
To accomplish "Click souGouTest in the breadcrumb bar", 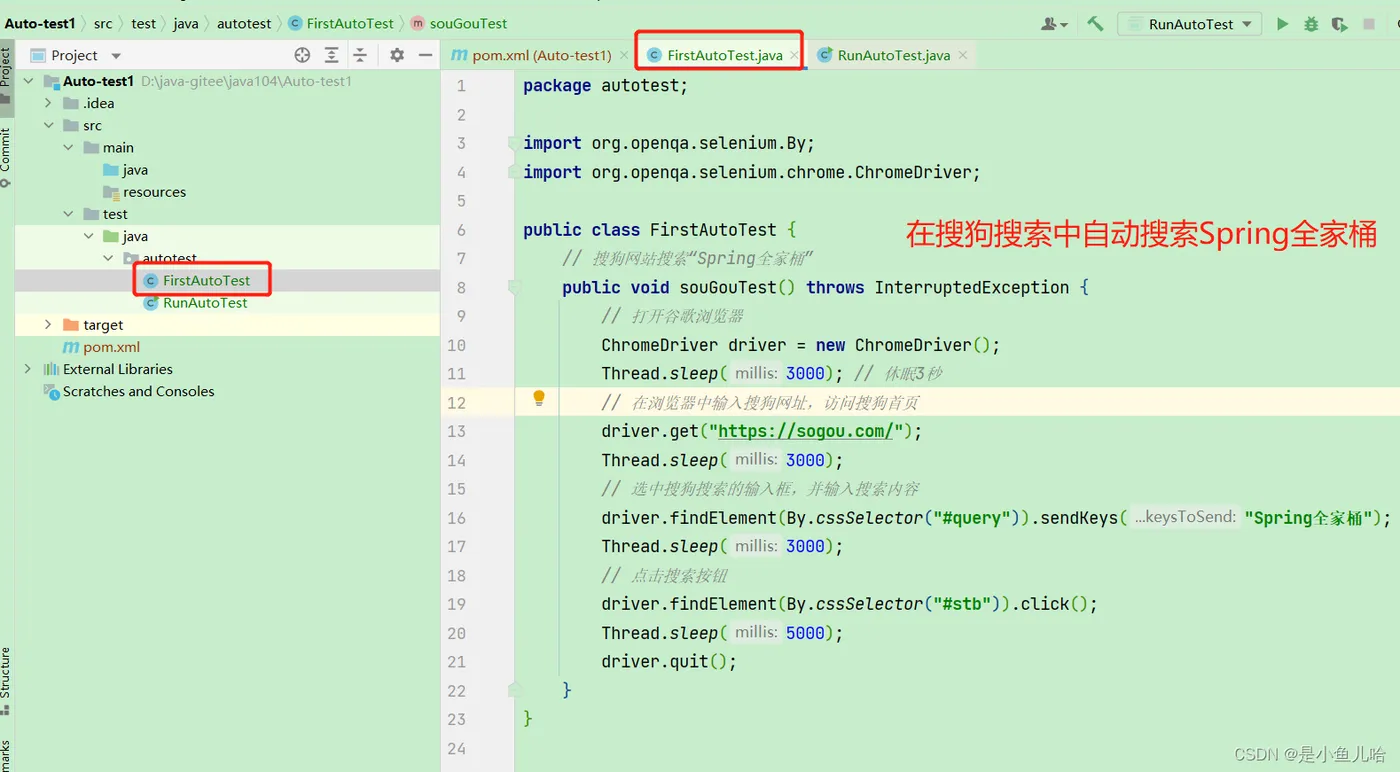I will point(459,23).
